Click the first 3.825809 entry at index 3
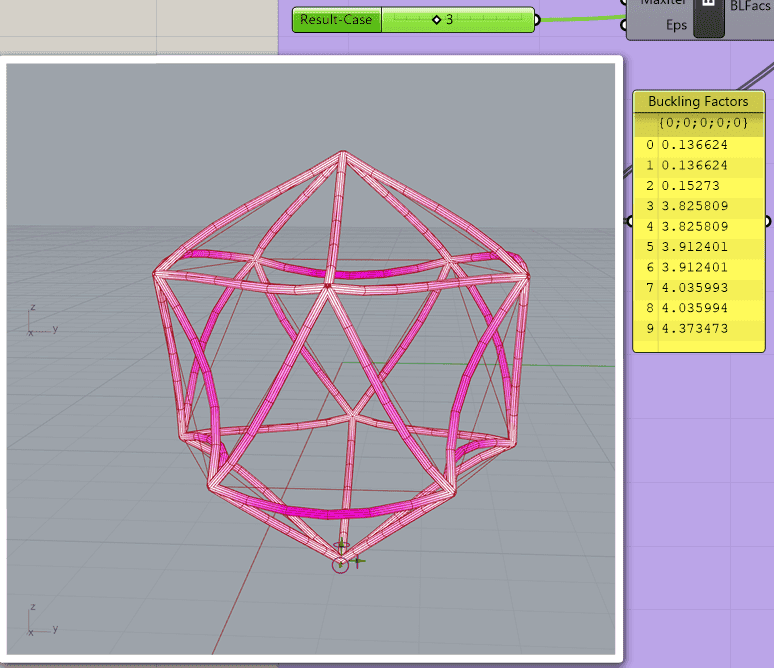Viewport: 774px width, 668px height. 694,206
